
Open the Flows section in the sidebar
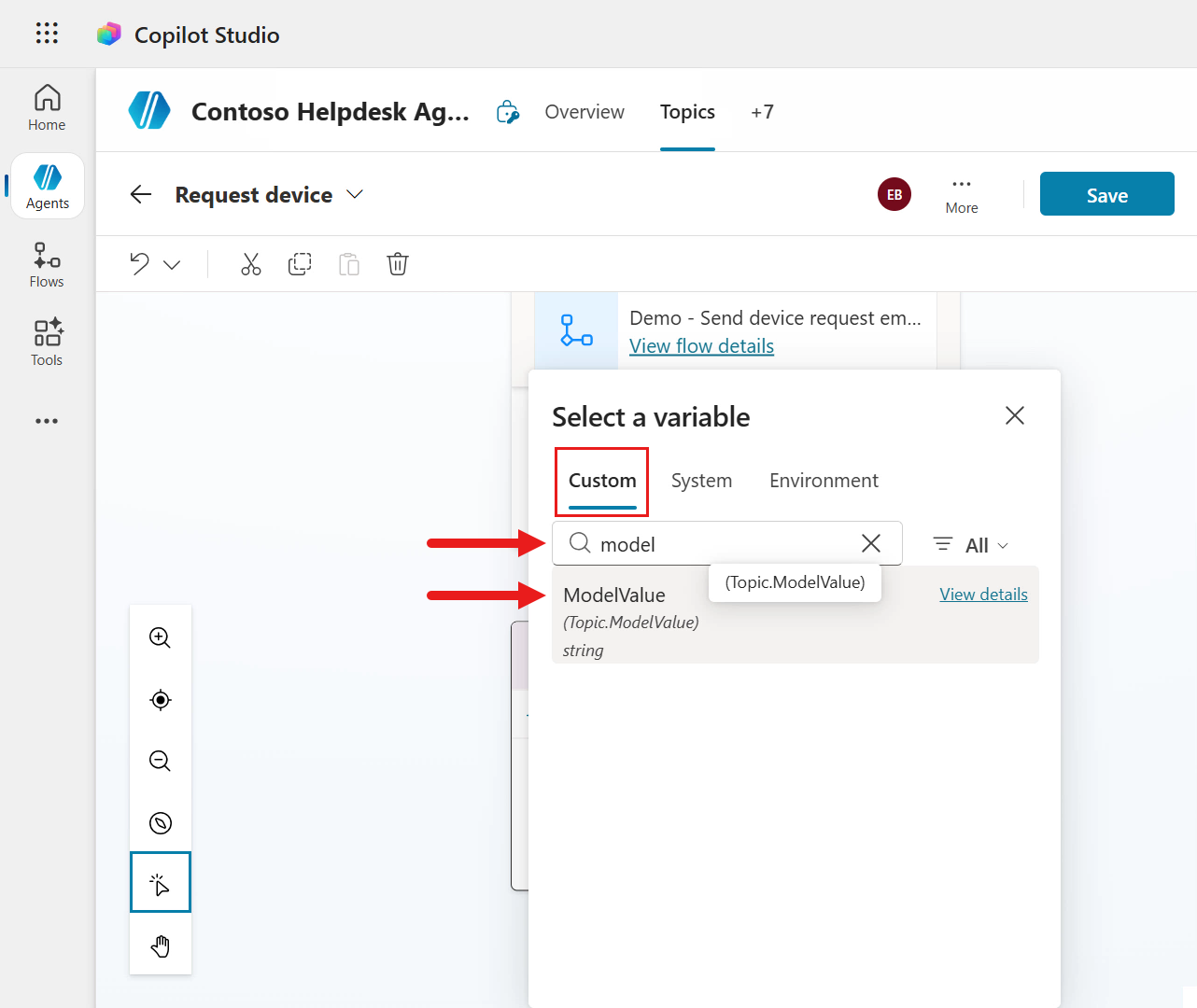[46, 265]
